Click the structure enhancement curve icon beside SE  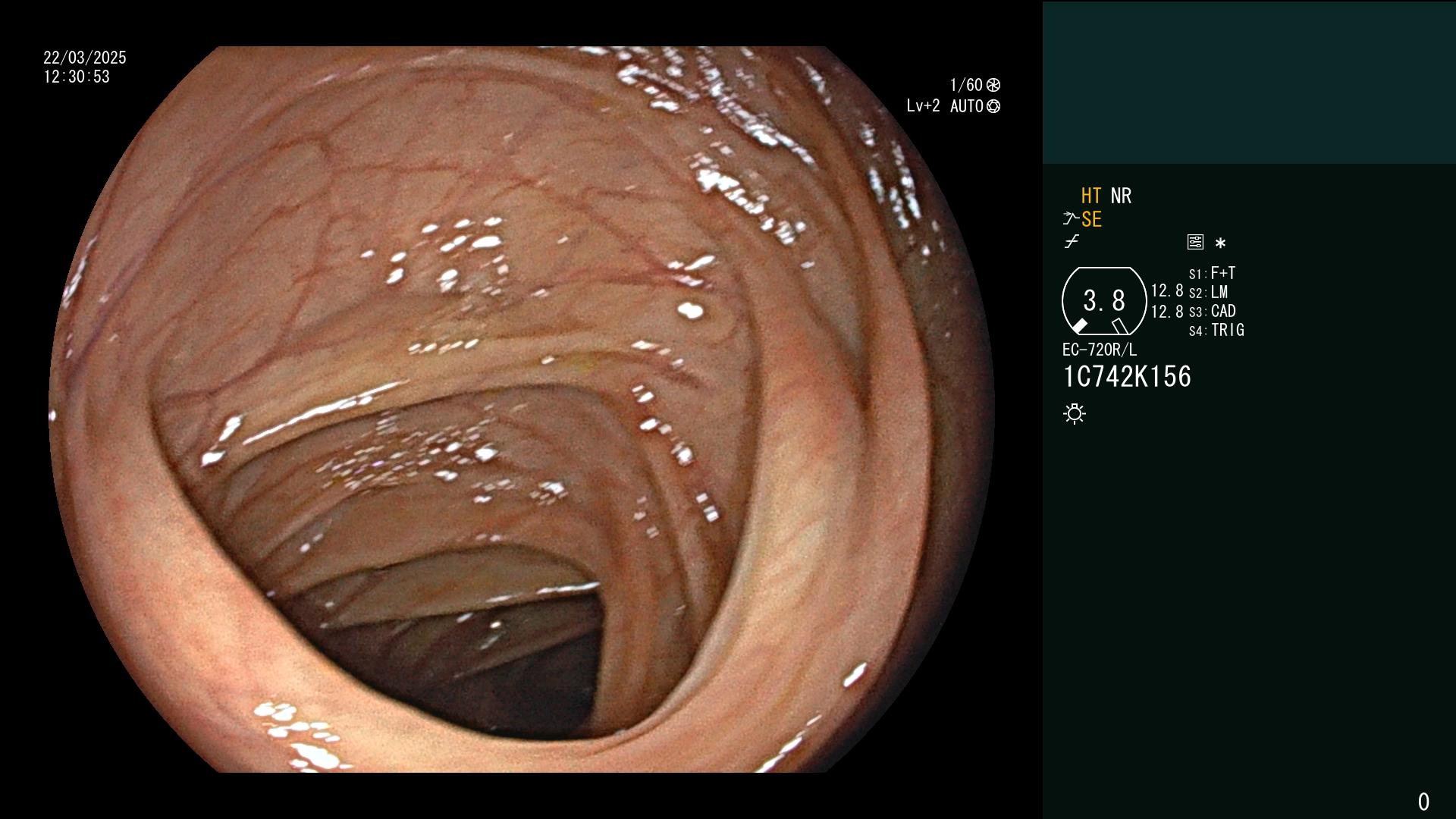[x=1071, y=219]
